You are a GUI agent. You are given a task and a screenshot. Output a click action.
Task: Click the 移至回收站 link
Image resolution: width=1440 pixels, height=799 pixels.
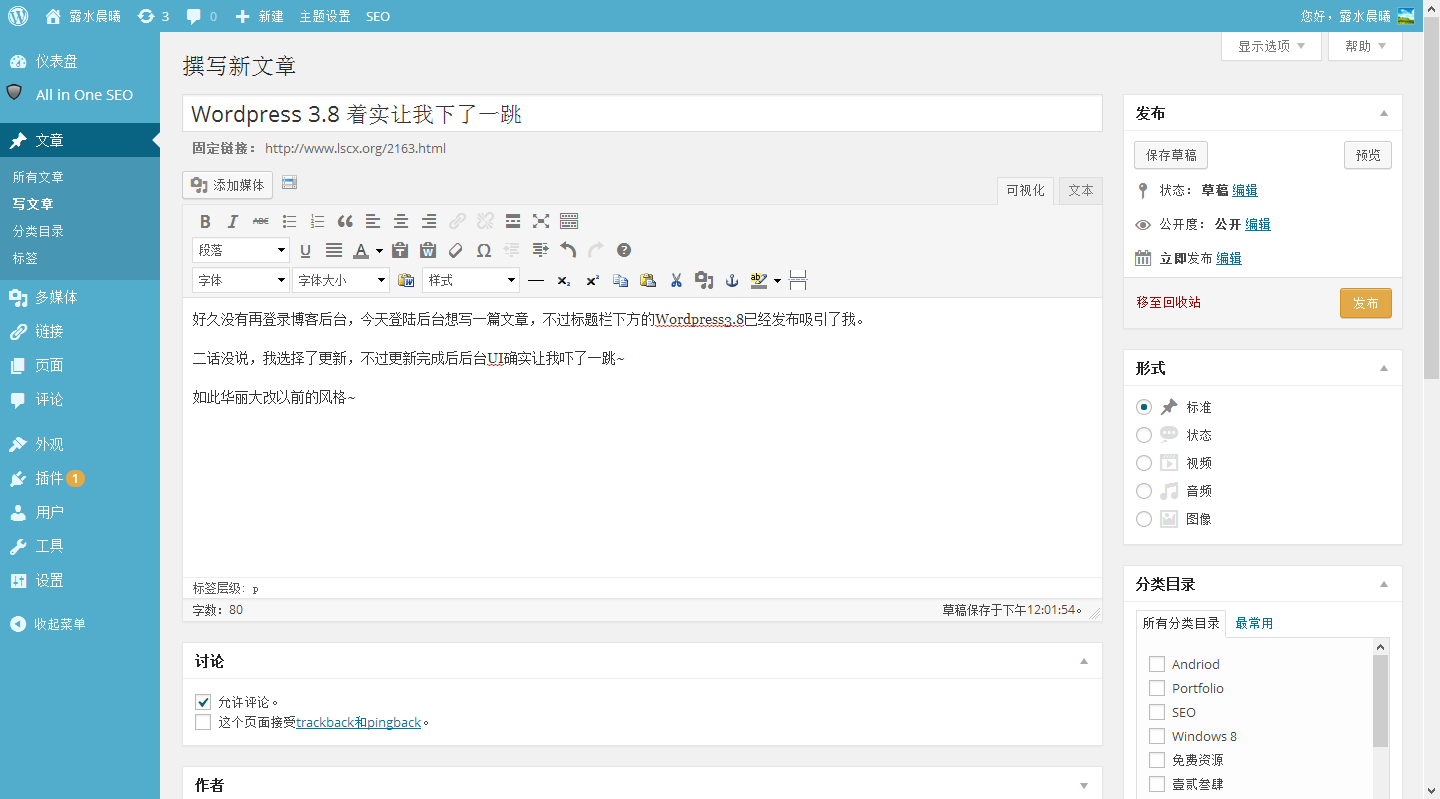(x=1168, y=302)
